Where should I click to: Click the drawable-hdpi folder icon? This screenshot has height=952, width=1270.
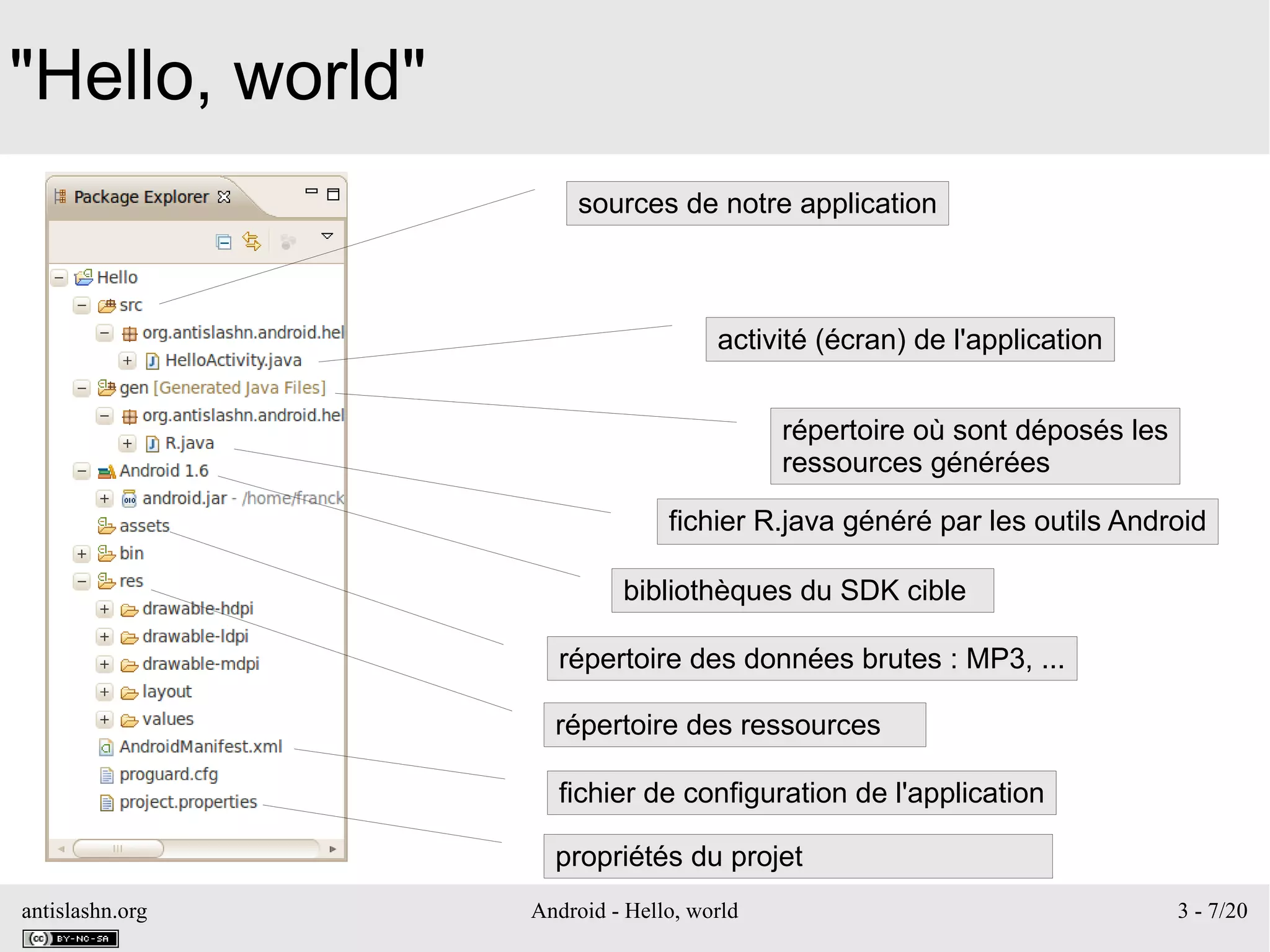129,610
